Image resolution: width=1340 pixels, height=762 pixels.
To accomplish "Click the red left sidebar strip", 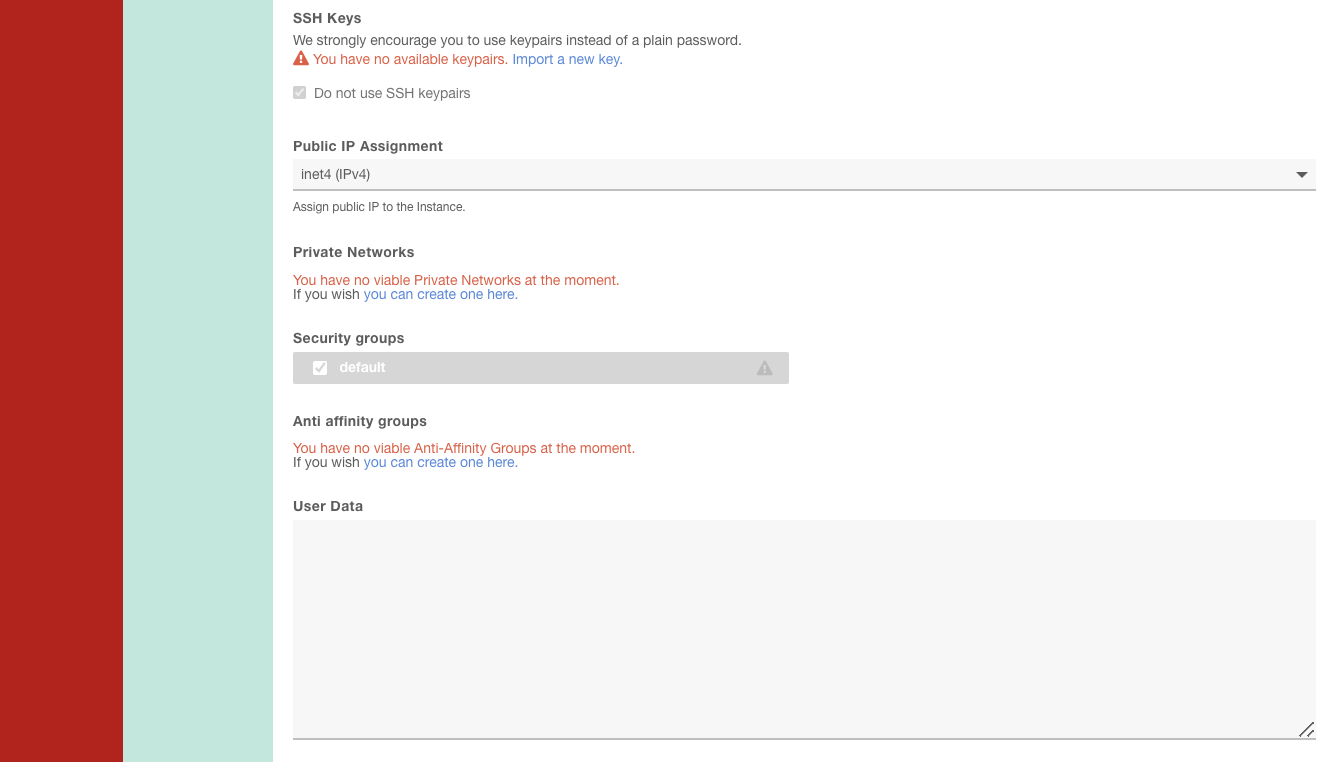I will point(61,381).
